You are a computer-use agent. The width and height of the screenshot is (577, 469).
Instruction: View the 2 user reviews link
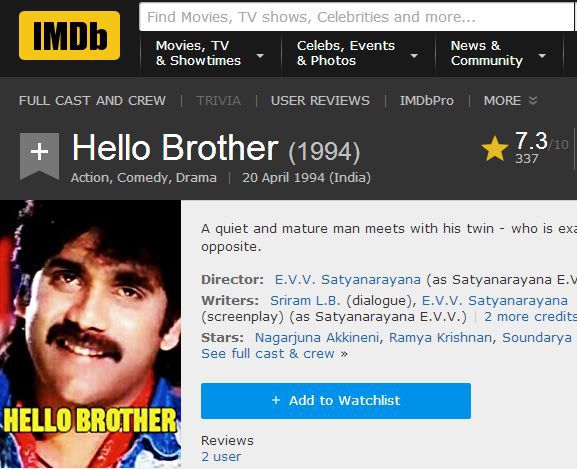pyautogui.click(x=221, y=456)
